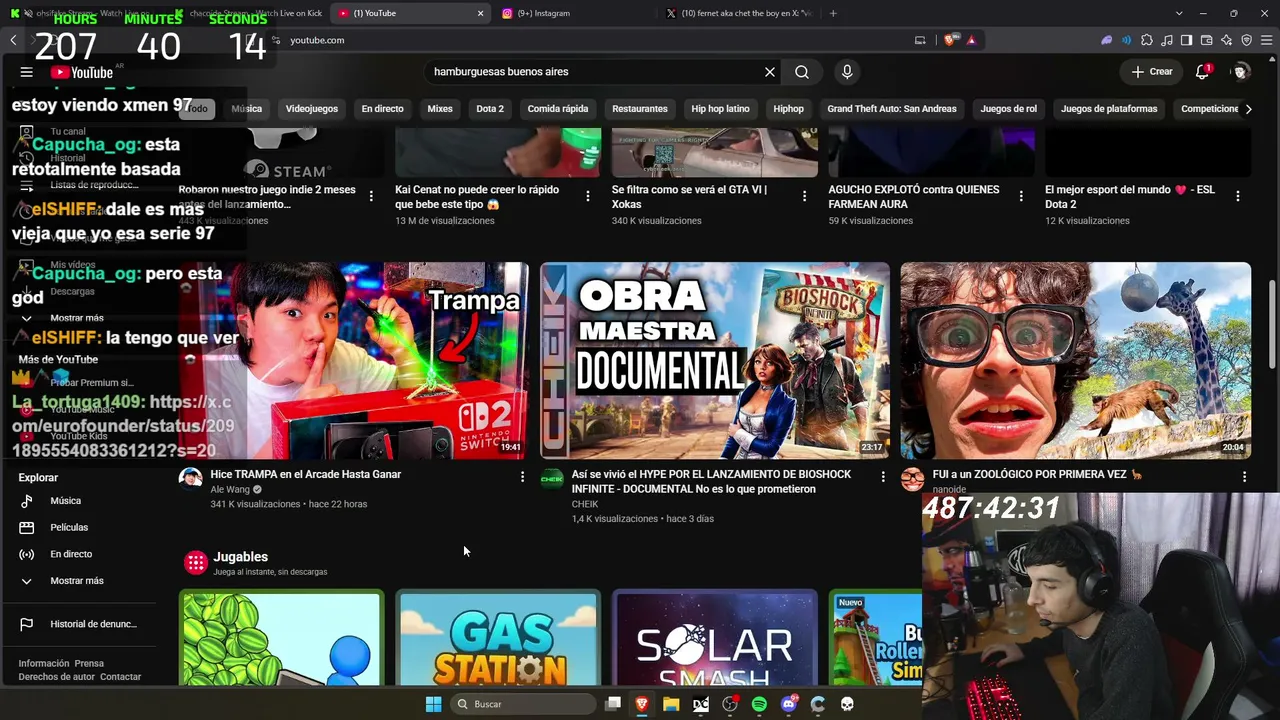Open the CHEIK channel name link
The width and height of the screenshot is (1280, 720).
pyautogui.click(x=585, y=504)
